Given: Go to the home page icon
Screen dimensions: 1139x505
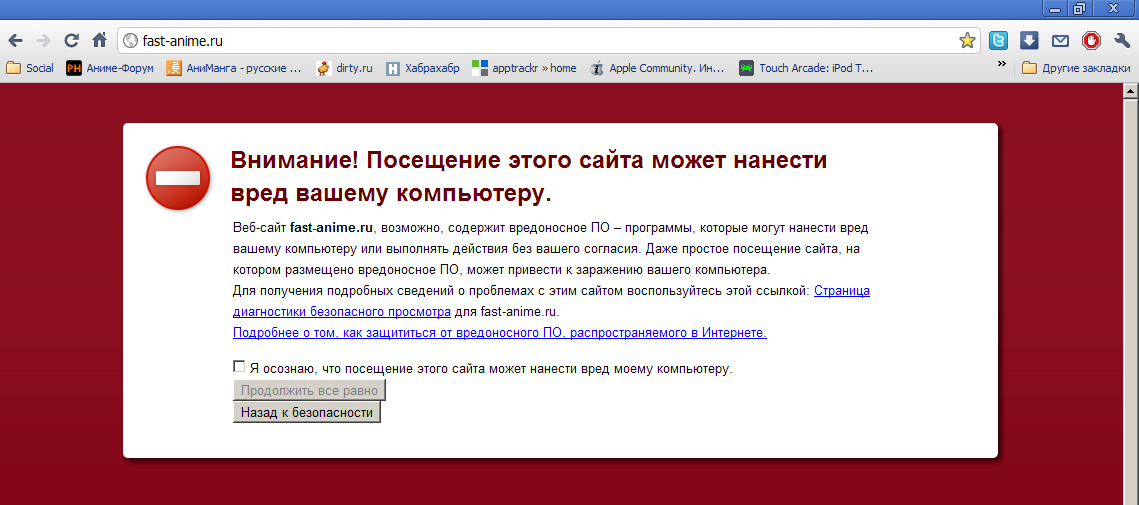Looking at the screenshot, I should (x=99, y=41).
